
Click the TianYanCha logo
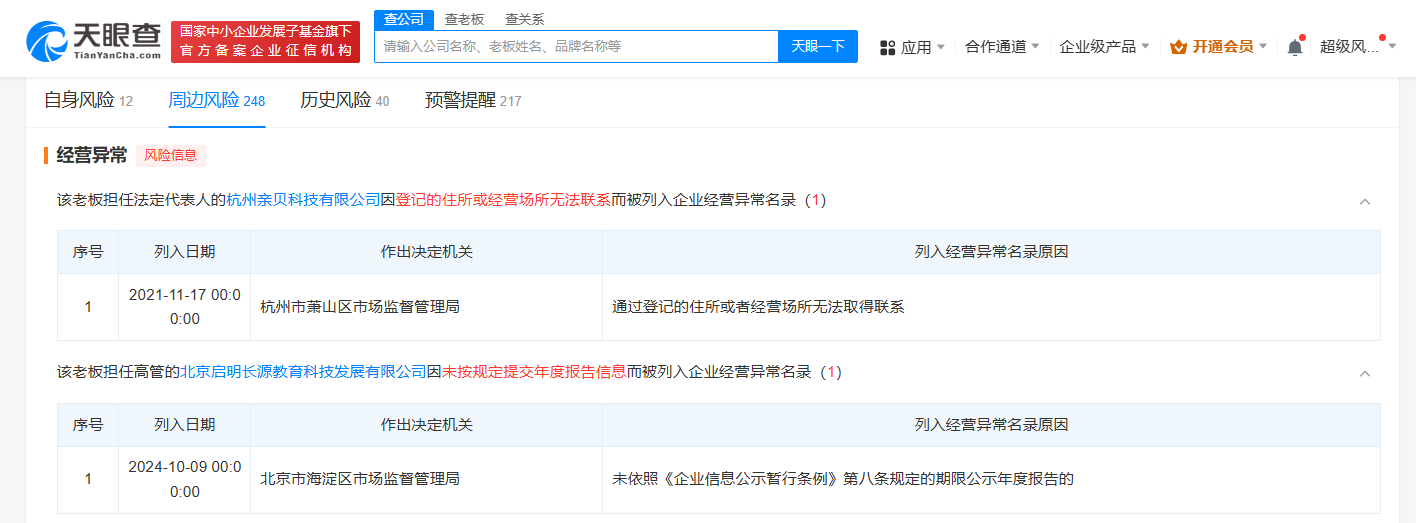(94, 41)
